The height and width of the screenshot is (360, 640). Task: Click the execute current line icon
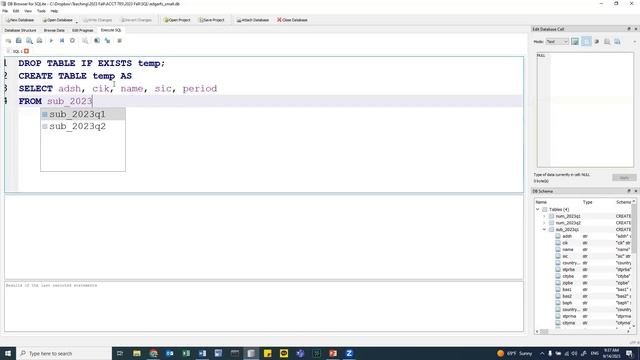[62, 41]
